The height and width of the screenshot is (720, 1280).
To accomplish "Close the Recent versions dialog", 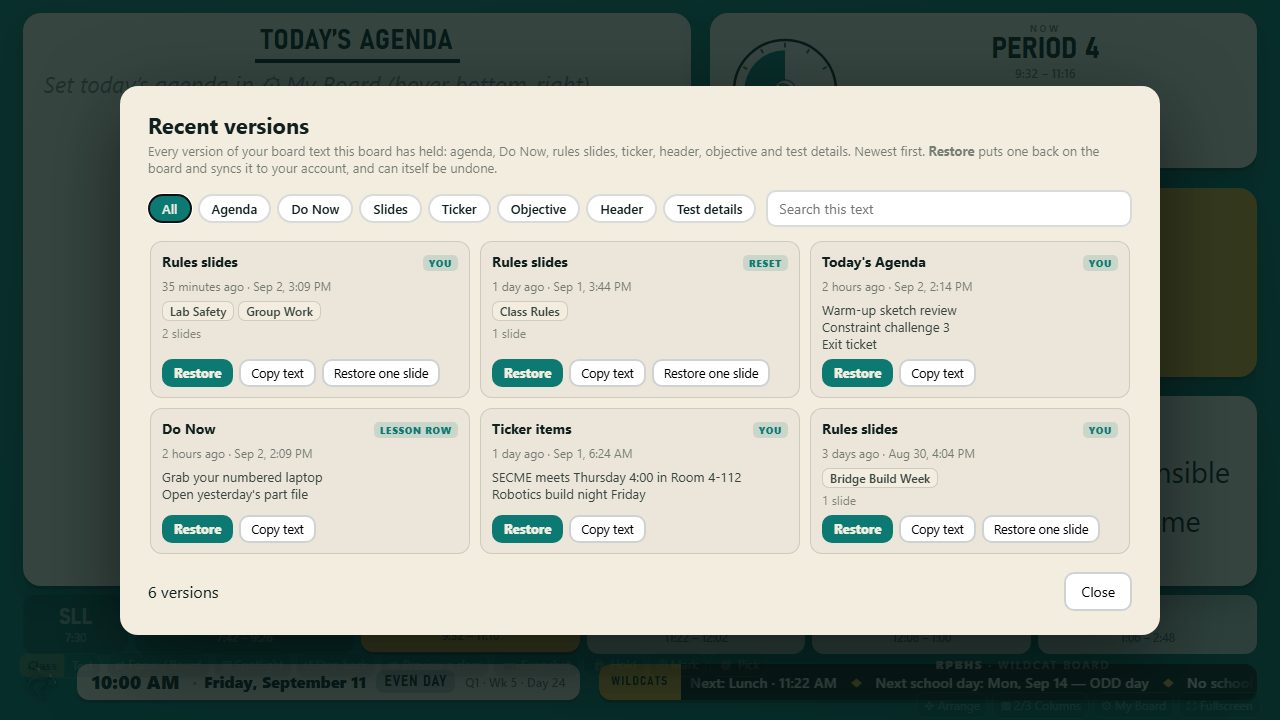I will [x=1097, y=592].
